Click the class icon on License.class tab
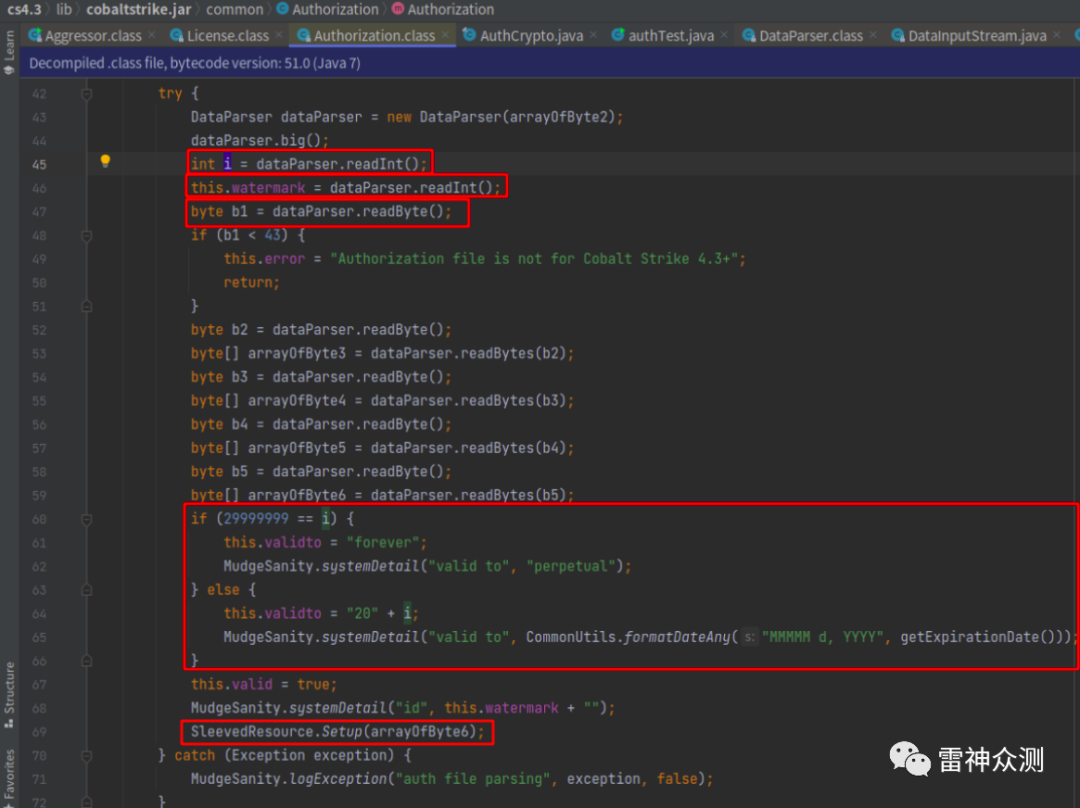 (176, 35)
